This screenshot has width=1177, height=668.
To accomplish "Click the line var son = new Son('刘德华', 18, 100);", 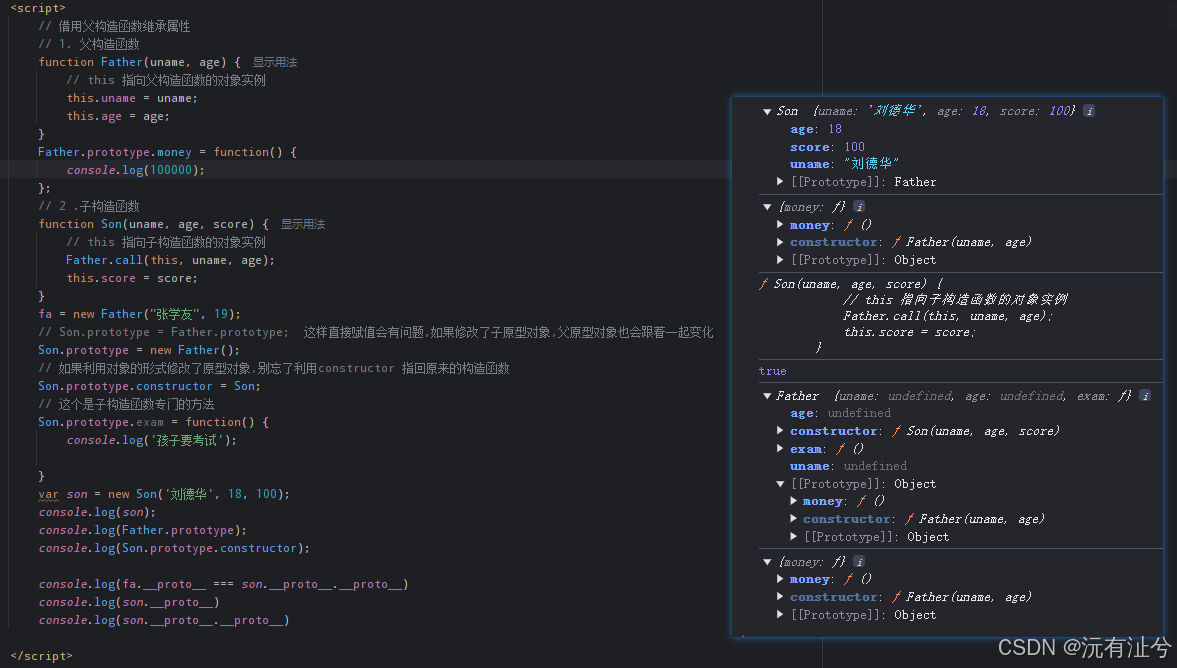I will 164,494.
